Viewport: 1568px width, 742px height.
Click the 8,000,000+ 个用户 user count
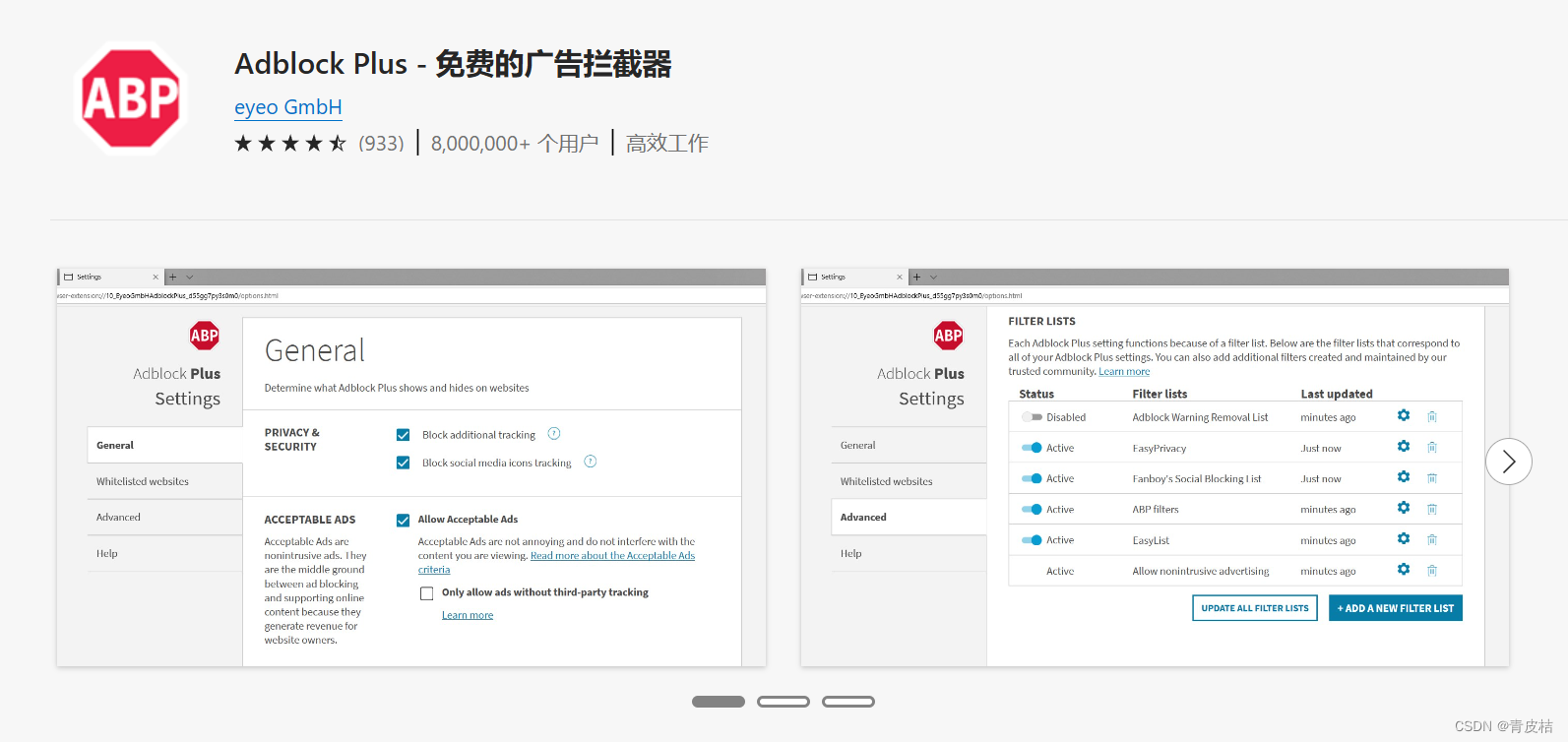515,144
